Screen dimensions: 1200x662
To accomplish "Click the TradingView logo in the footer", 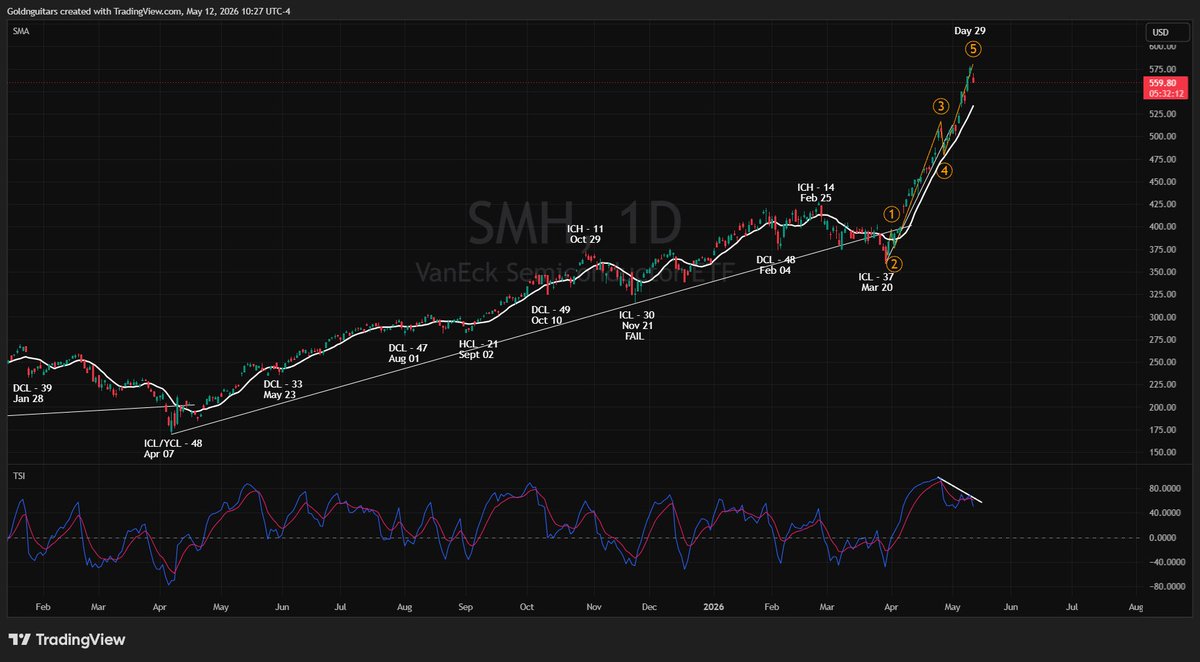I will coord(67,640).
